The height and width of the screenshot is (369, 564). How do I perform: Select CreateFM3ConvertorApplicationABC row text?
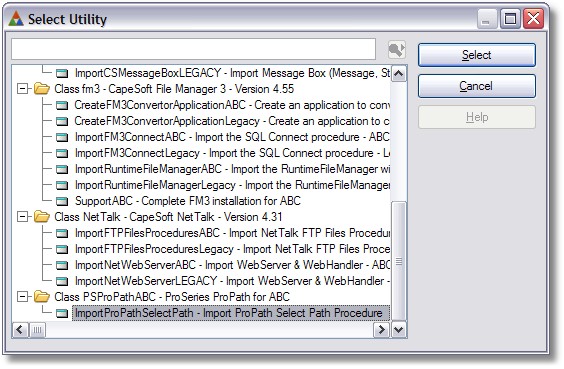[232, 105]
